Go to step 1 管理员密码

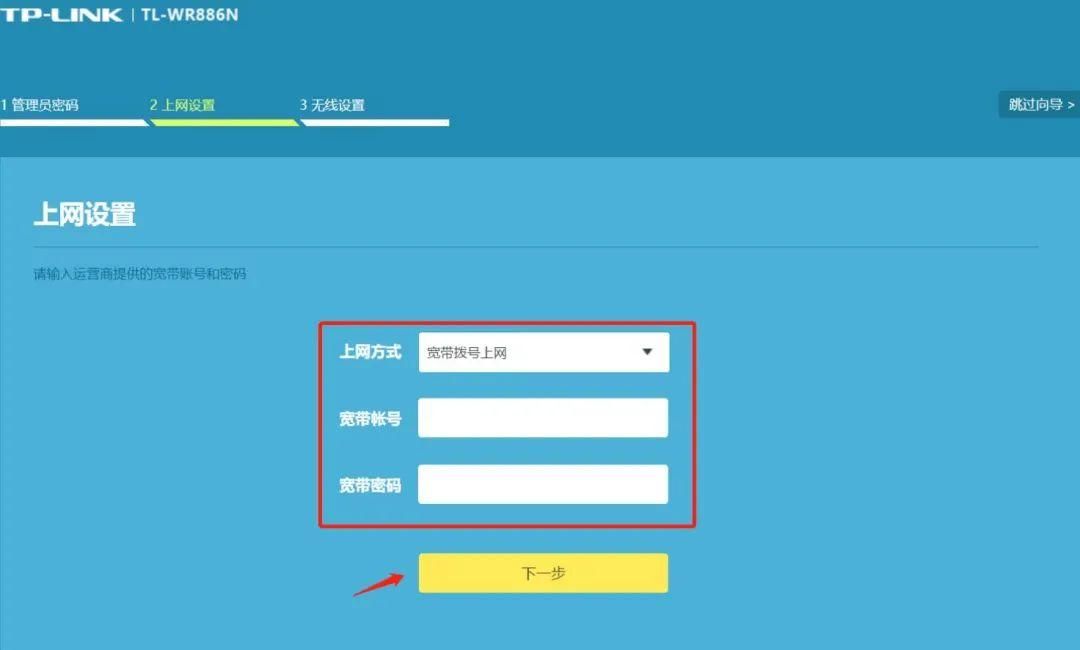[x=40, y=105]
